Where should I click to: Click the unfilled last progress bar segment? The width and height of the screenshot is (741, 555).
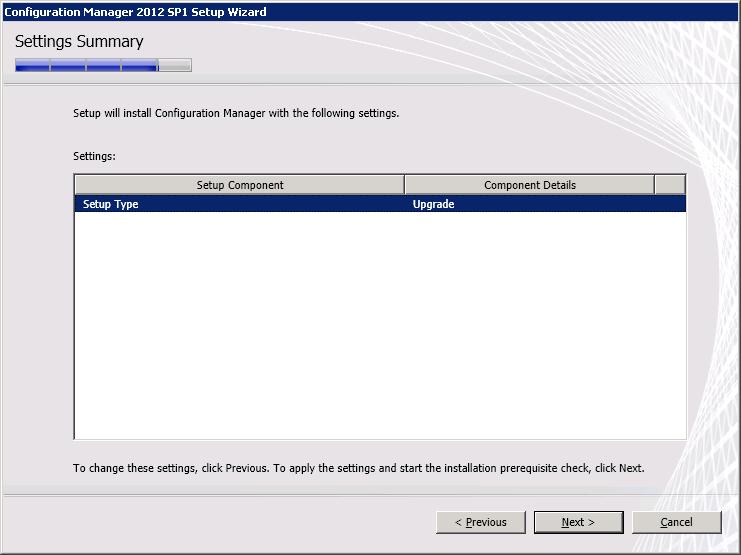click(x=175, y=66)
